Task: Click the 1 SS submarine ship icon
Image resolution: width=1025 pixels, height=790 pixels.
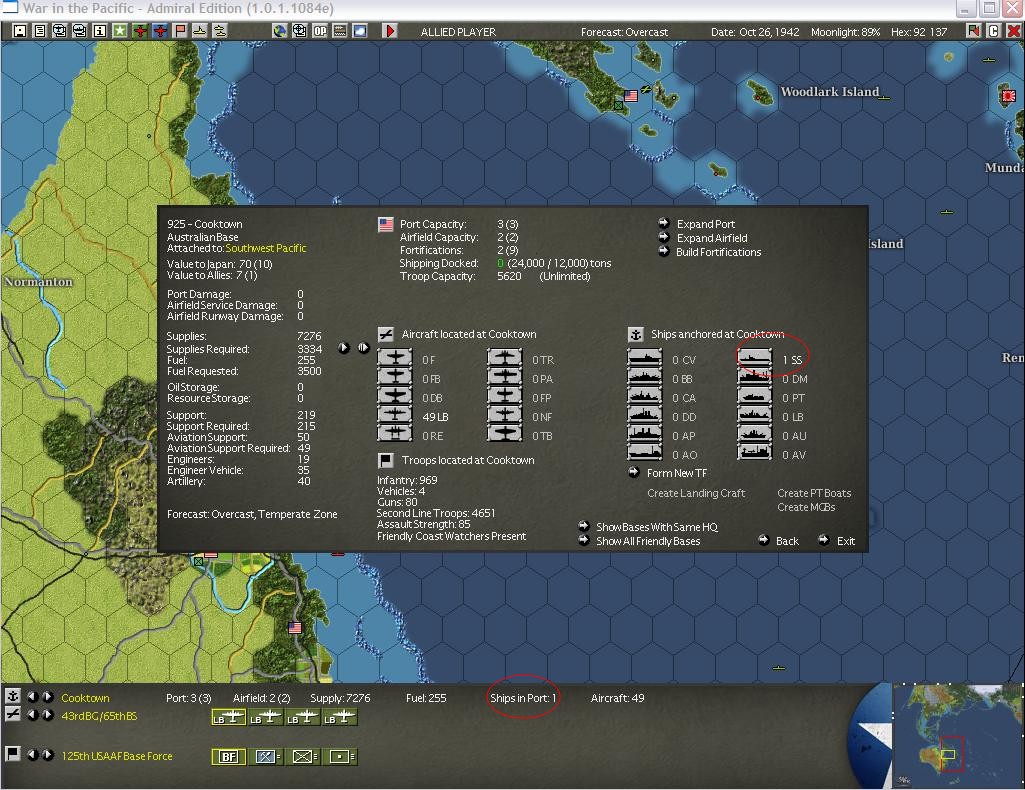Action: [x=754, y=359]
